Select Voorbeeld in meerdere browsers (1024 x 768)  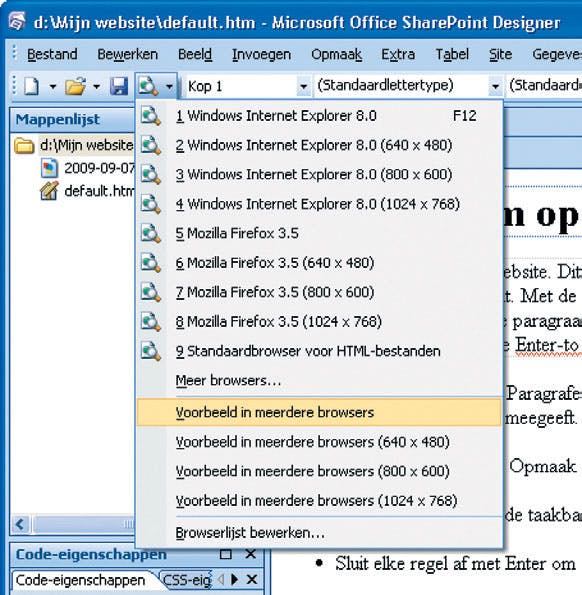(x=319, y=501)
